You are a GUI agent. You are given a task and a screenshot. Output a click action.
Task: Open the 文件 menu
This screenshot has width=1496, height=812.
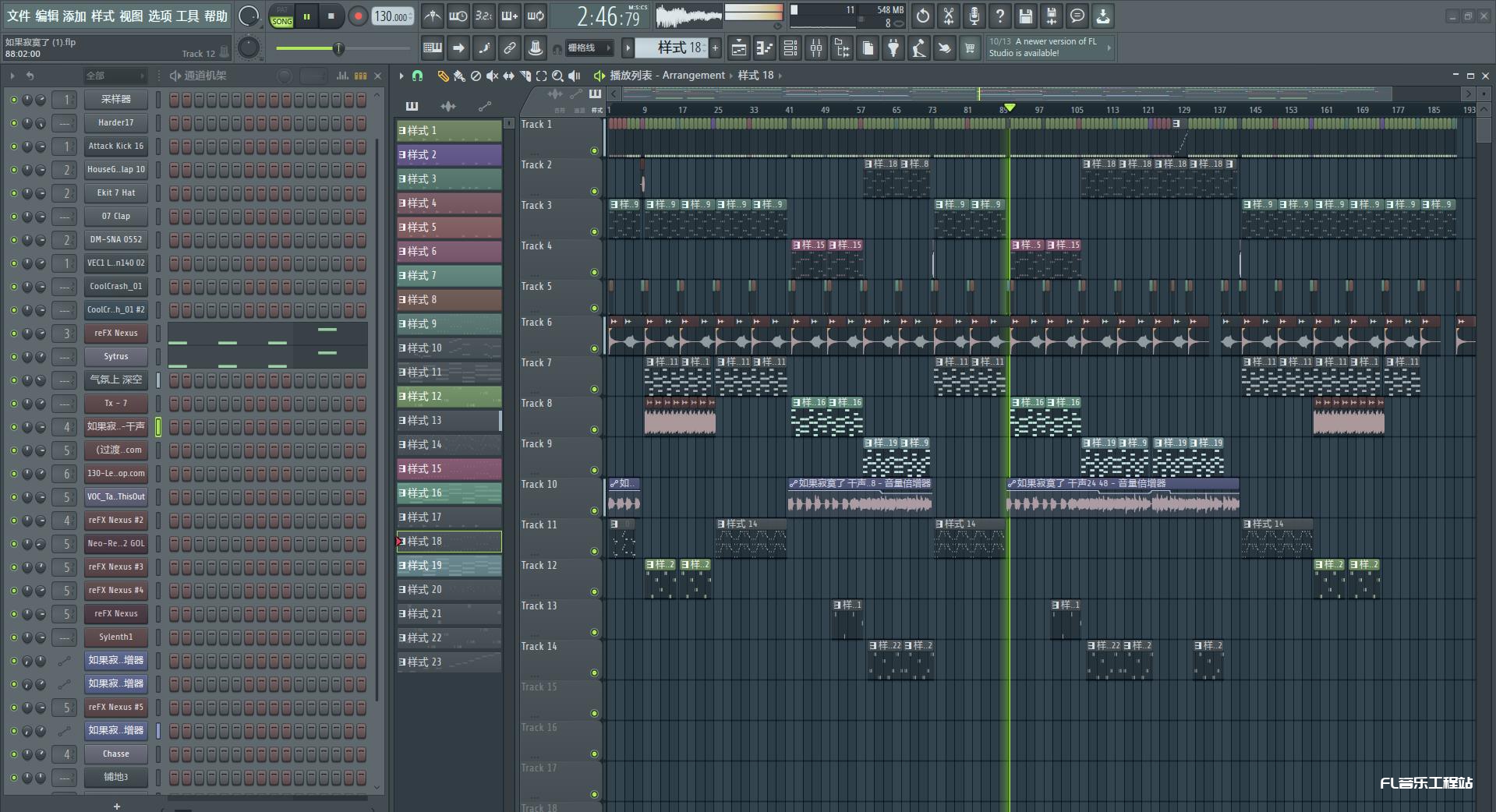pyautogui.click(x=18, y=16)
